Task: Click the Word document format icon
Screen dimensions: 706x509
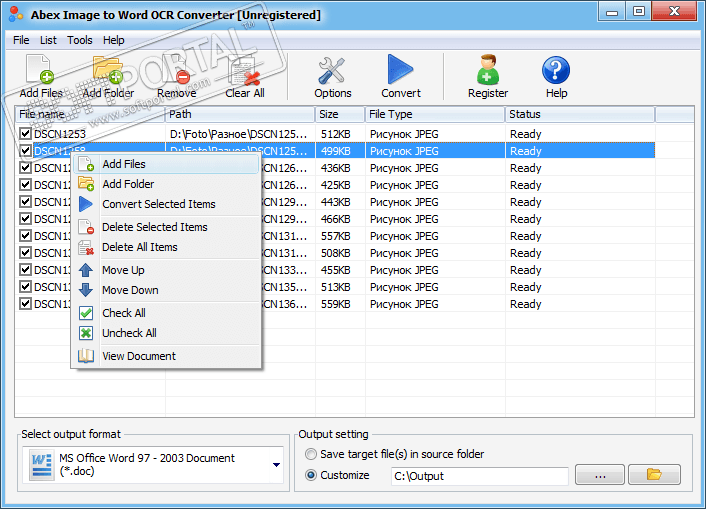Action: (x=41, y=466)
